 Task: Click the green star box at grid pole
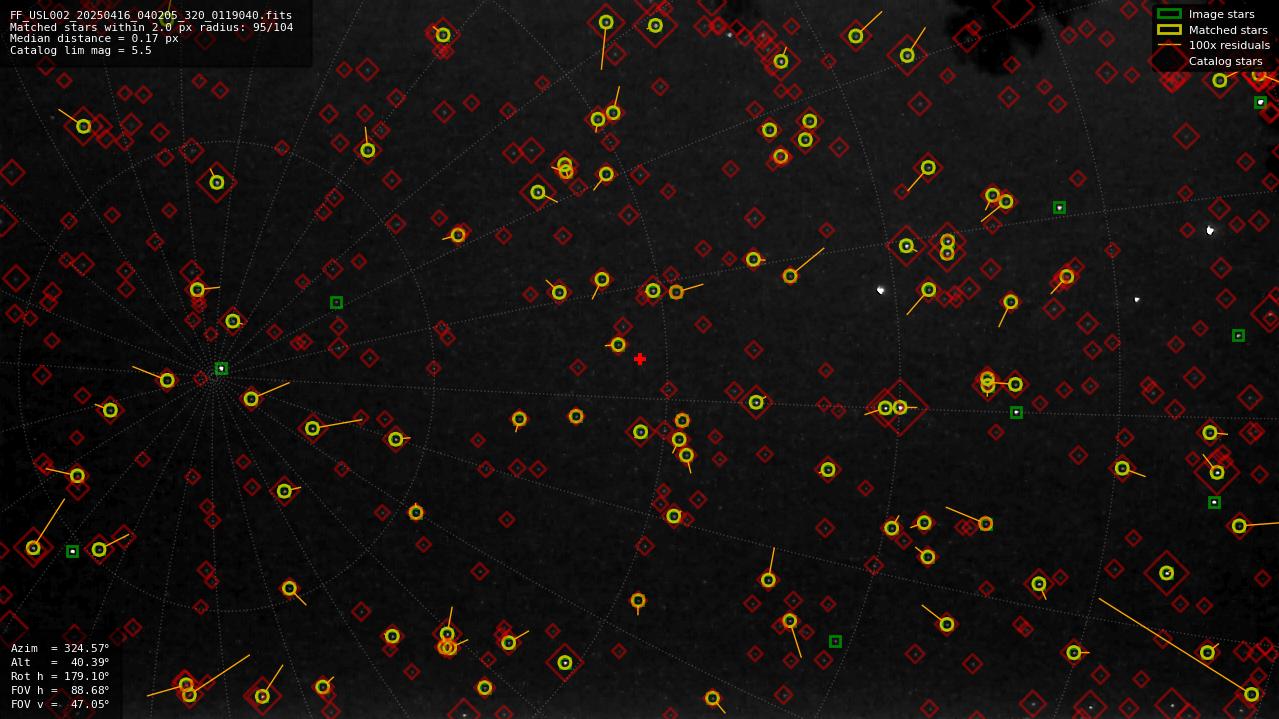pyautogui.click(x=221, y=369)
